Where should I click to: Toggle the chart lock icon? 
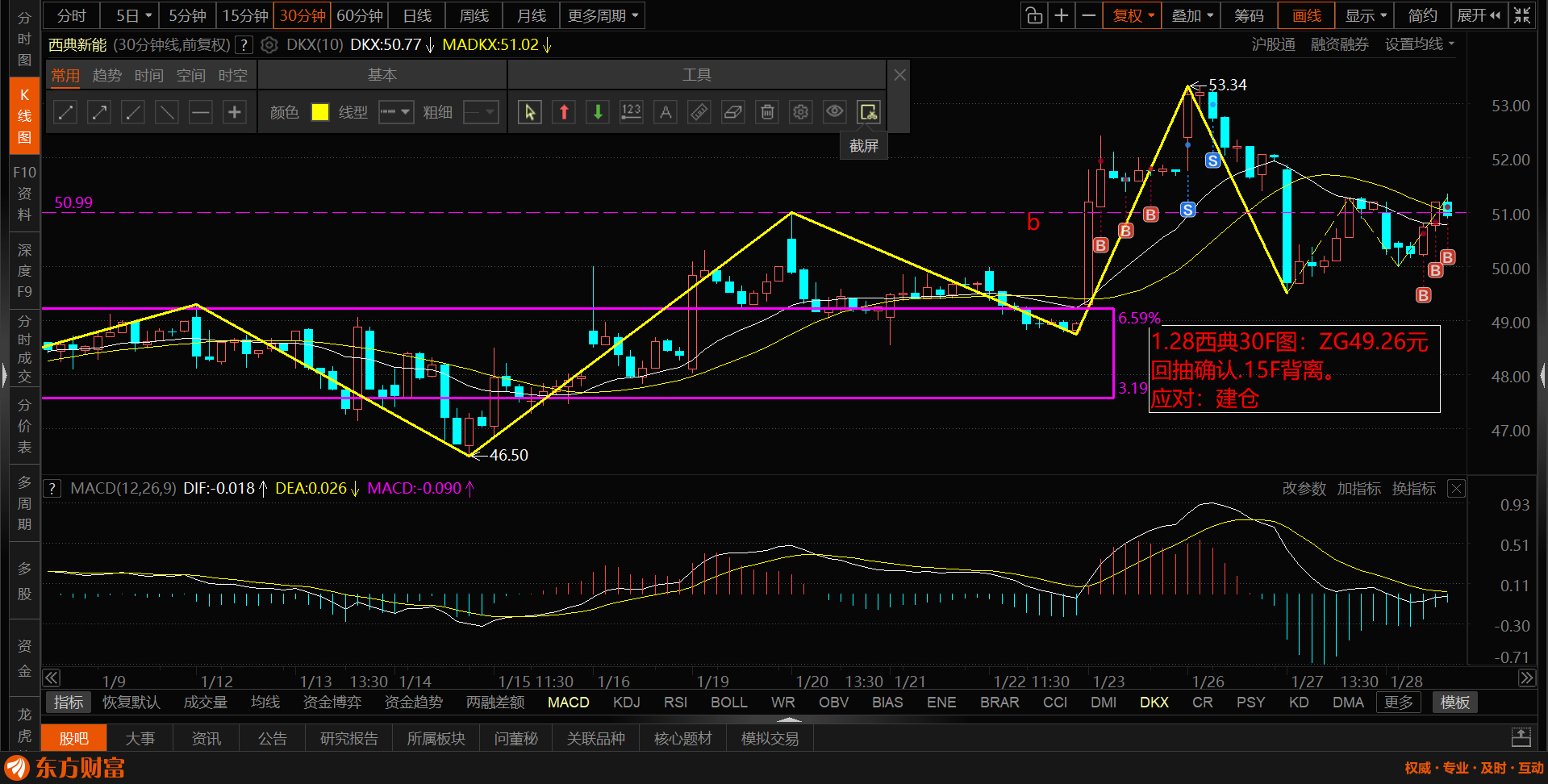pyautogui.click(x=1033, y=15)
